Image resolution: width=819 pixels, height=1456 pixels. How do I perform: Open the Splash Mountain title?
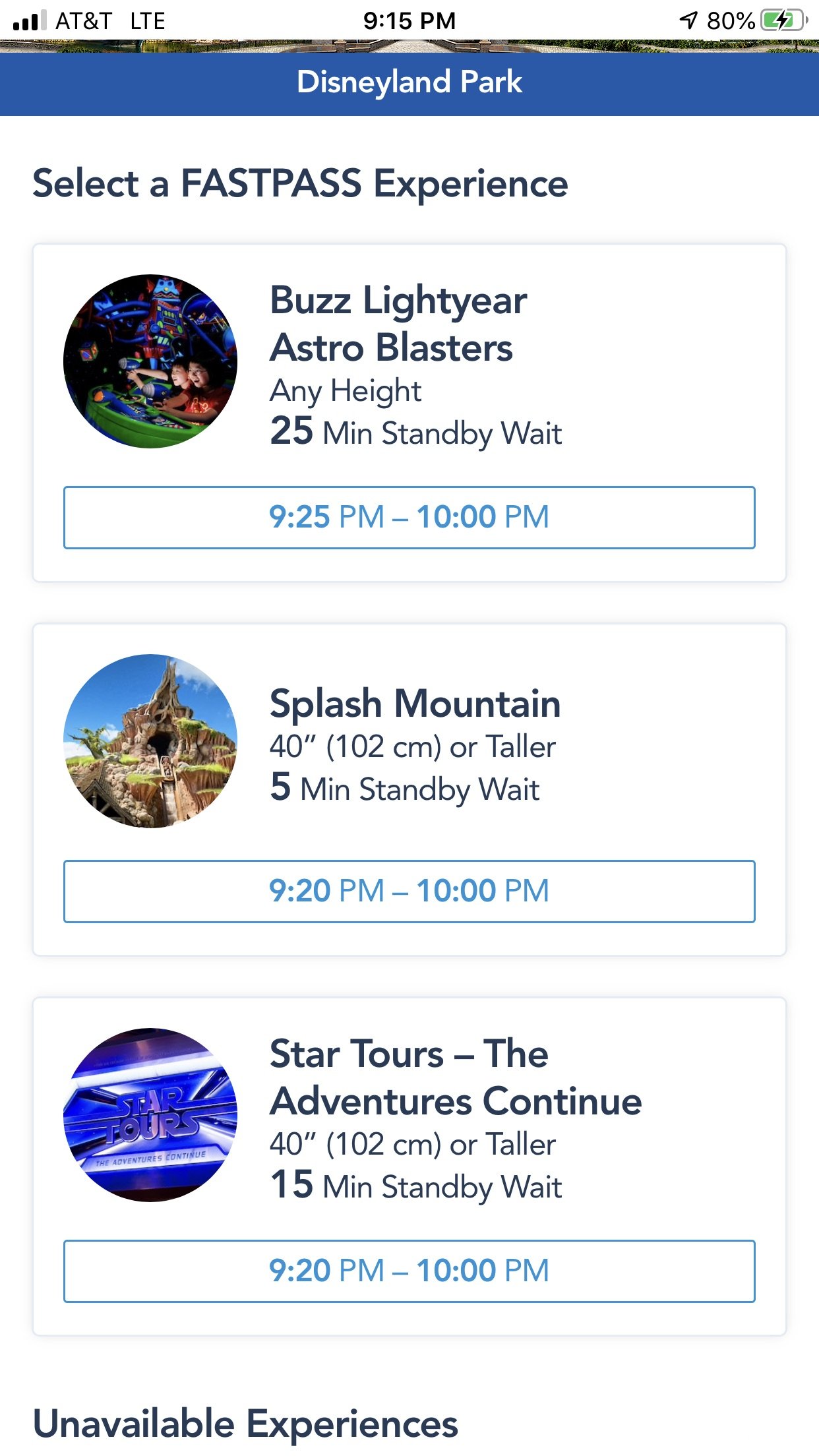tap(415, 703)
